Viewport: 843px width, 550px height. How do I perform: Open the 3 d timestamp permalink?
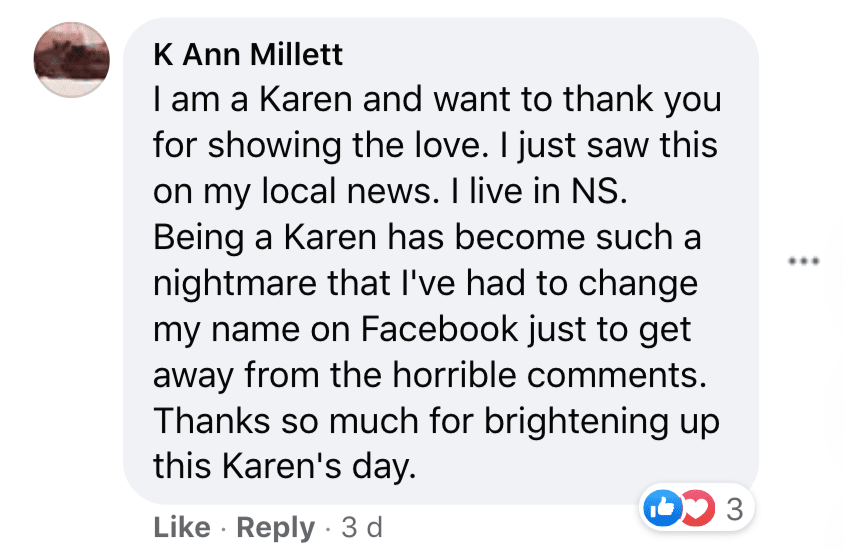[362, 527]
